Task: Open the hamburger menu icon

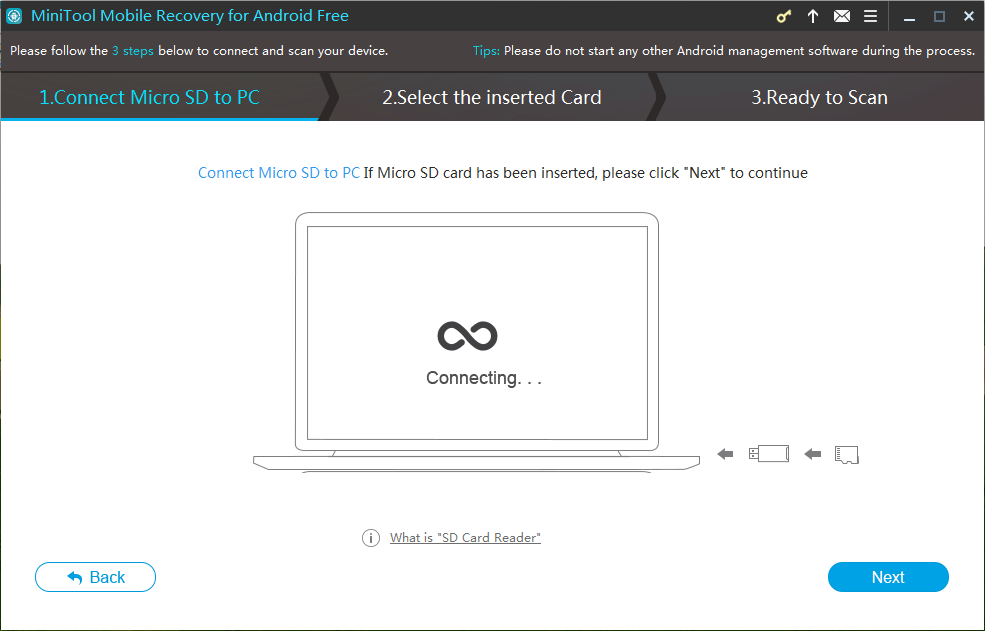Action: (870, 16)
